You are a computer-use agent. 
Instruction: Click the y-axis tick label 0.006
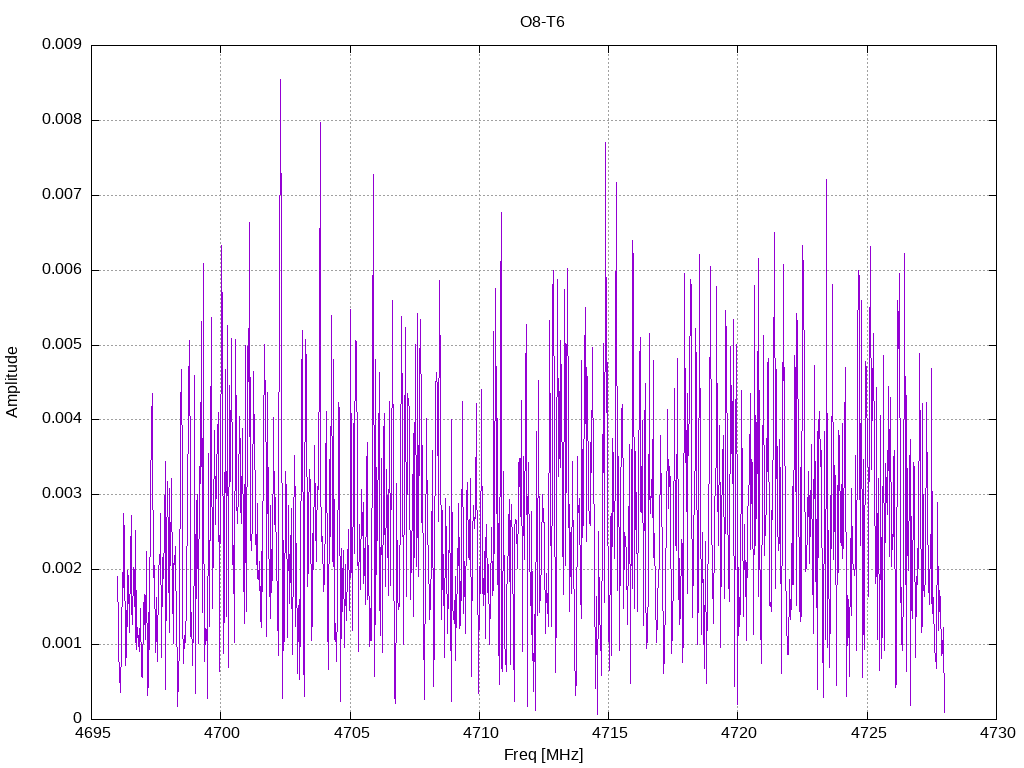tap(62, 270)
